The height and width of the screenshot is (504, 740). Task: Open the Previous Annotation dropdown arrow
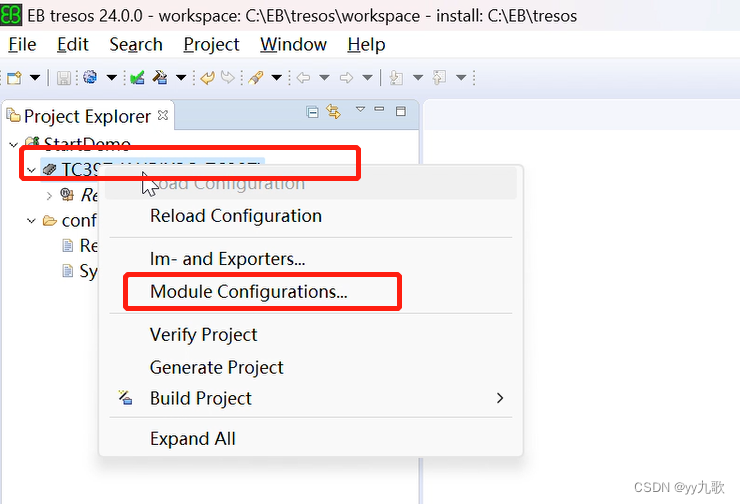(461, 77)
